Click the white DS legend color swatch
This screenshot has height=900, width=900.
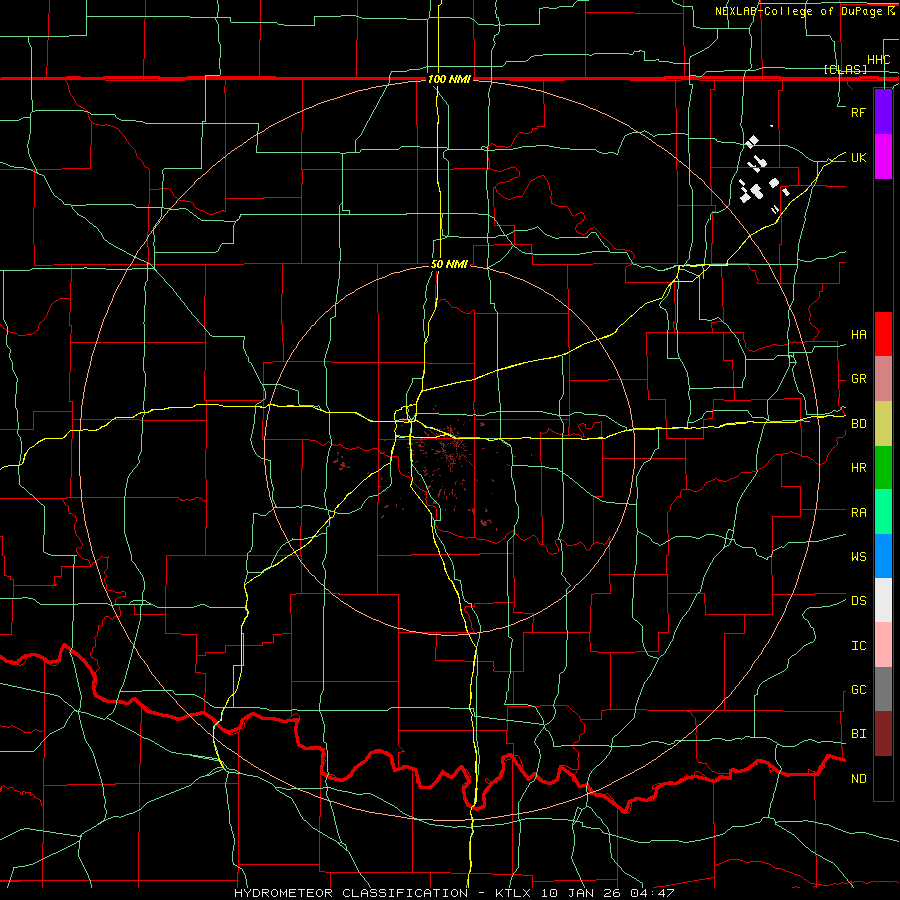(x=883, y=600)
